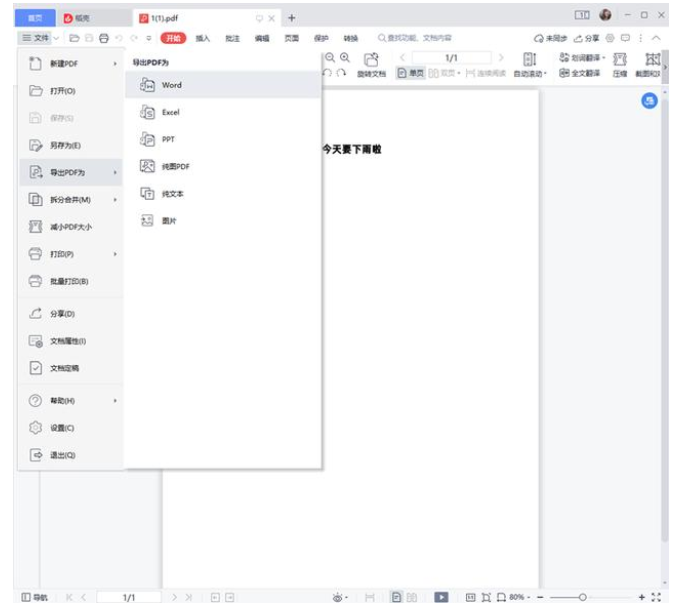Choose Excel as export format

[170, 113]
